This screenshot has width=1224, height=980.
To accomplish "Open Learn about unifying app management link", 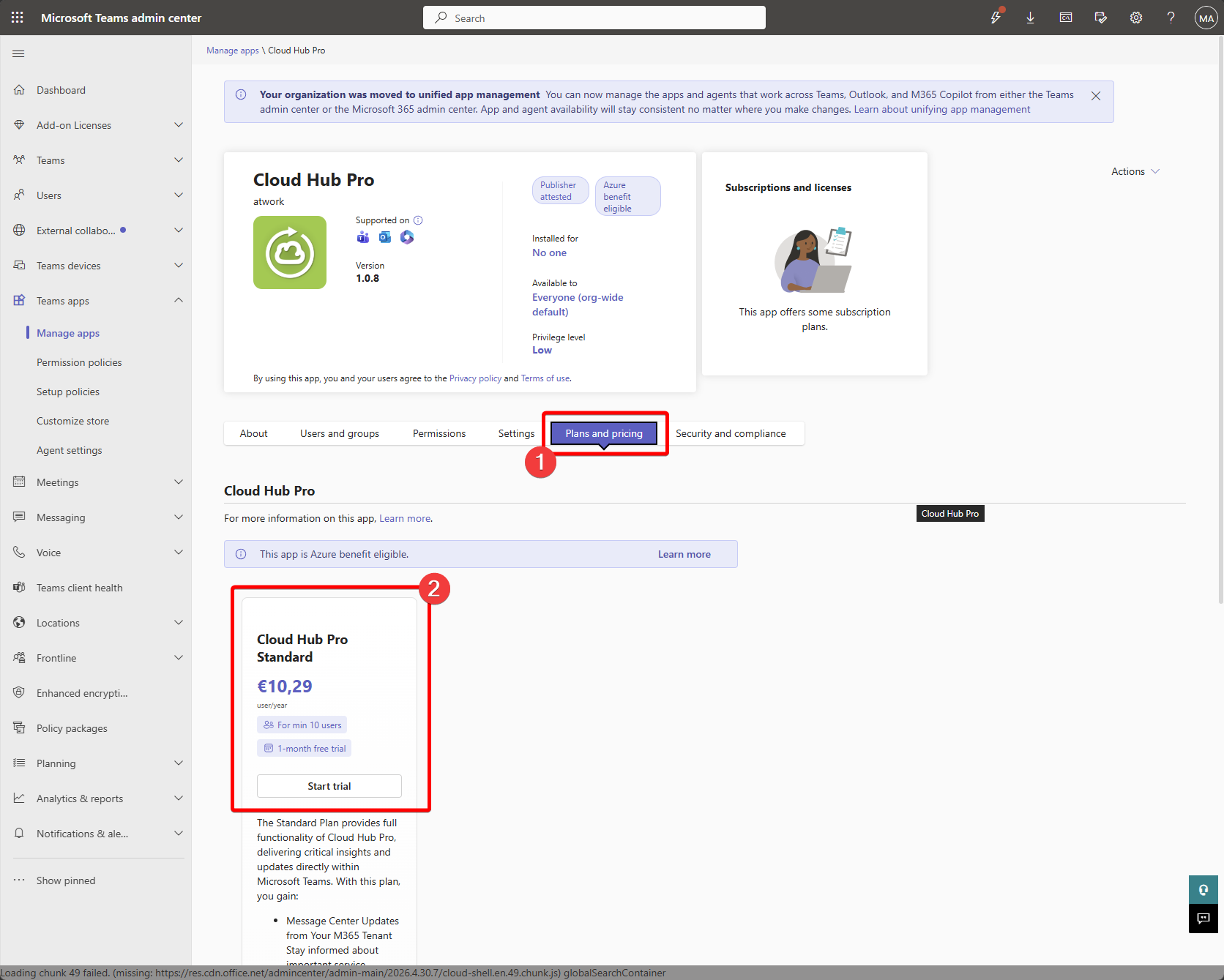I will pyautogui.click(x=942, y=109).
